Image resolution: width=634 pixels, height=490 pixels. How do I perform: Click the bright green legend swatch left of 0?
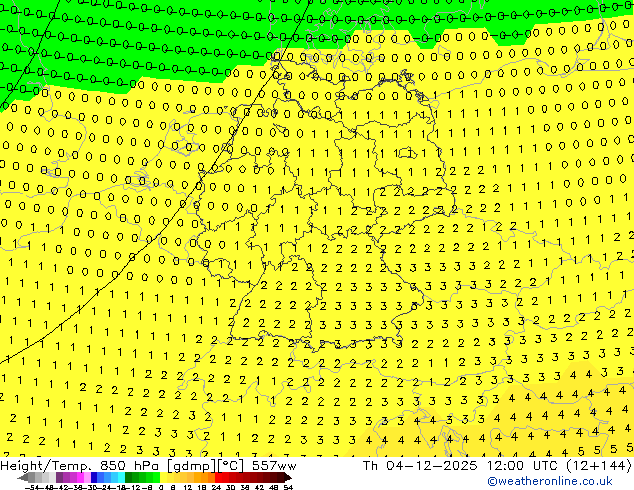tap(156, 478)
